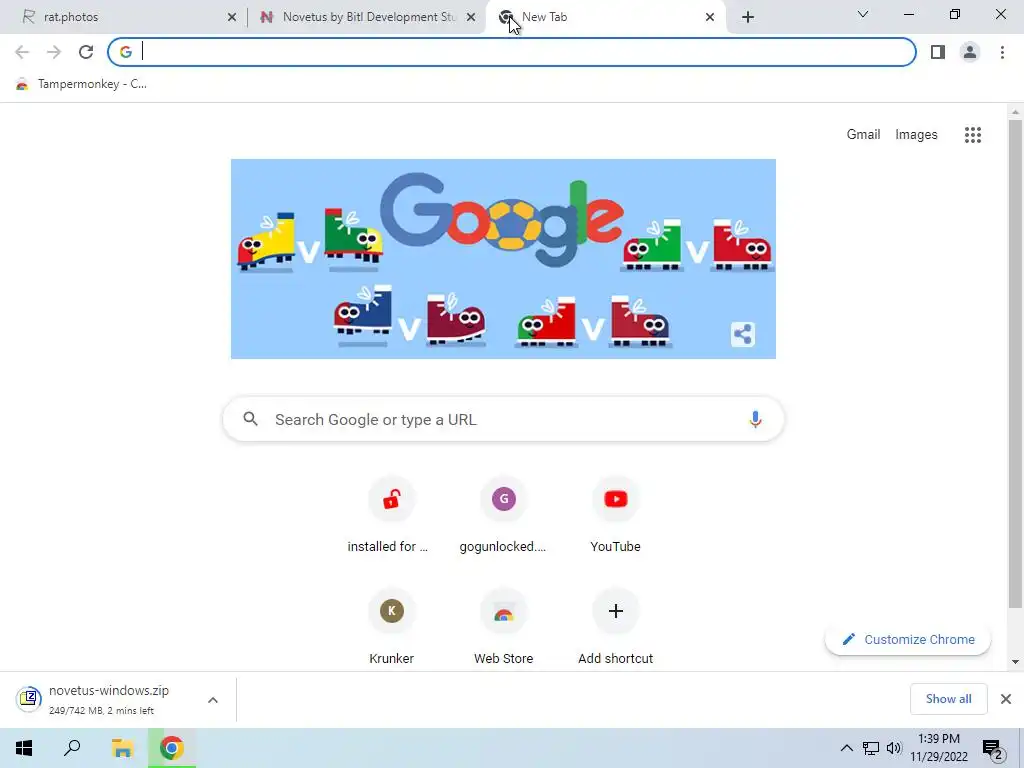Open network status tray icon
The image size is (1024, 768).
pyautogui.click(x=871, y=748)
